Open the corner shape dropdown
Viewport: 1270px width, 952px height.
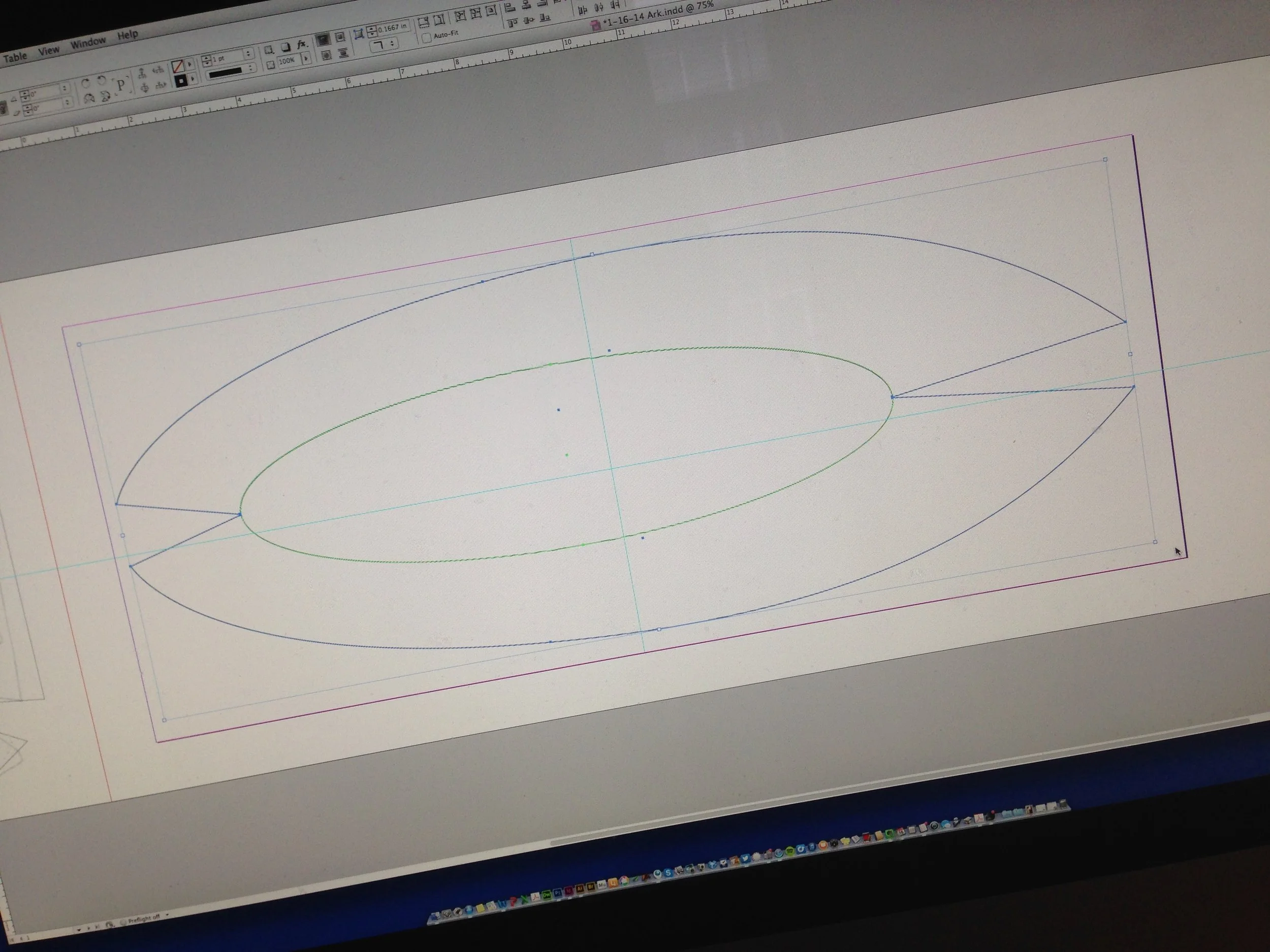[384, 45]
